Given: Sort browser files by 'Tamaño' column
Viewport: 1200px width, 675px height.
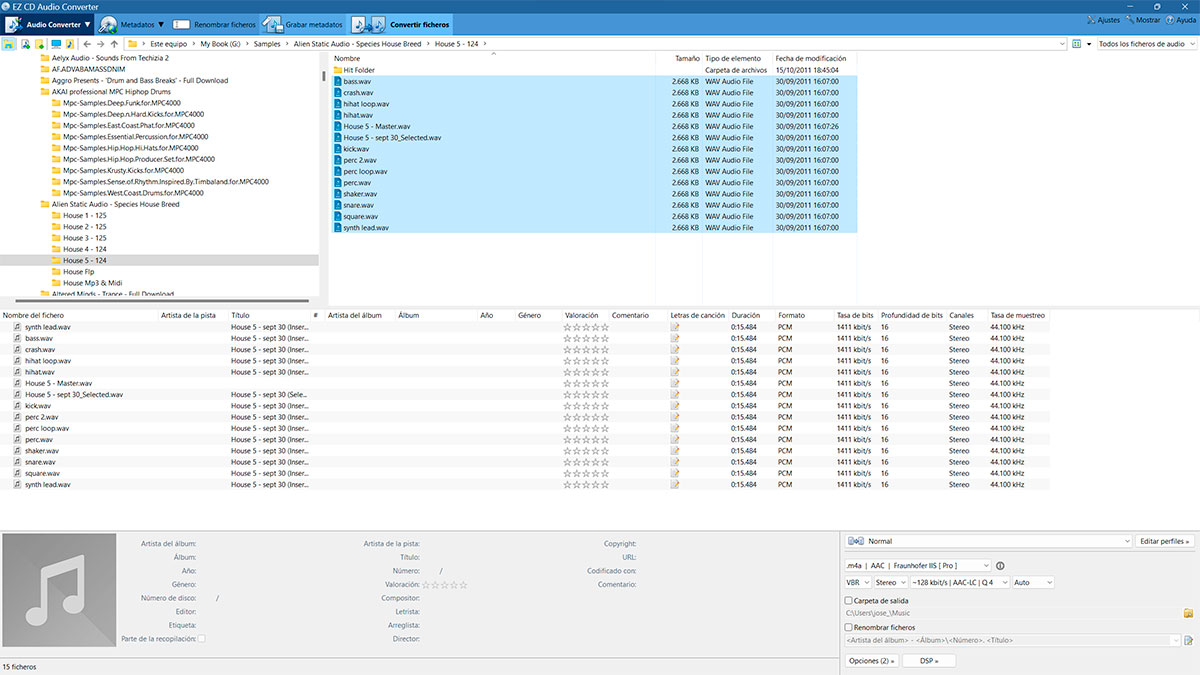Looking at the screenshot, I should (686, 58).
